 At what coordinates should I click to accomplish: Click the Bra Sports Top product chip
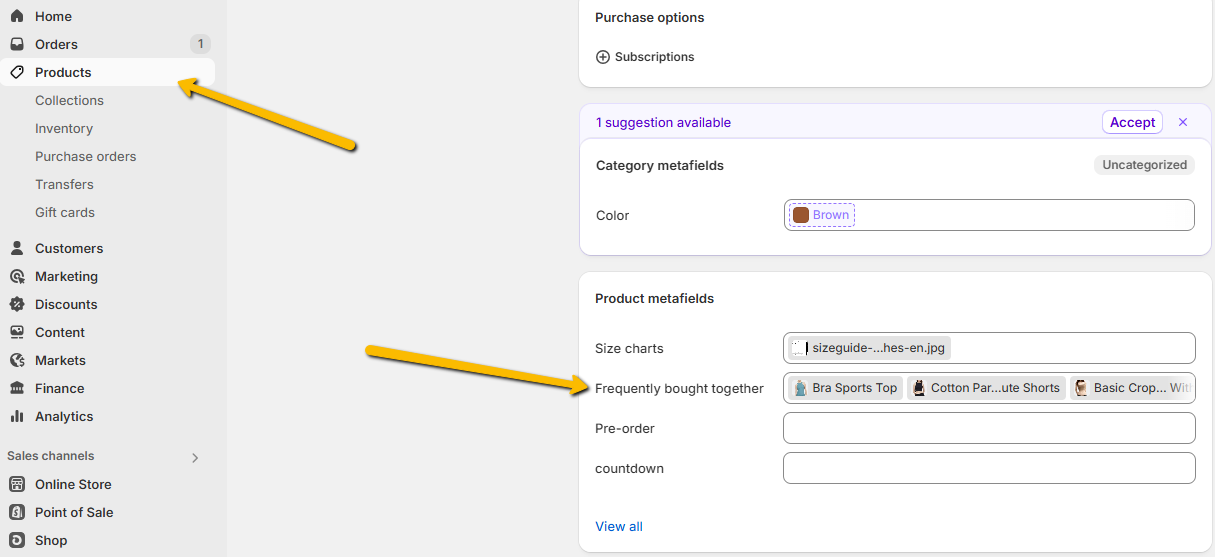click(845, 388)
